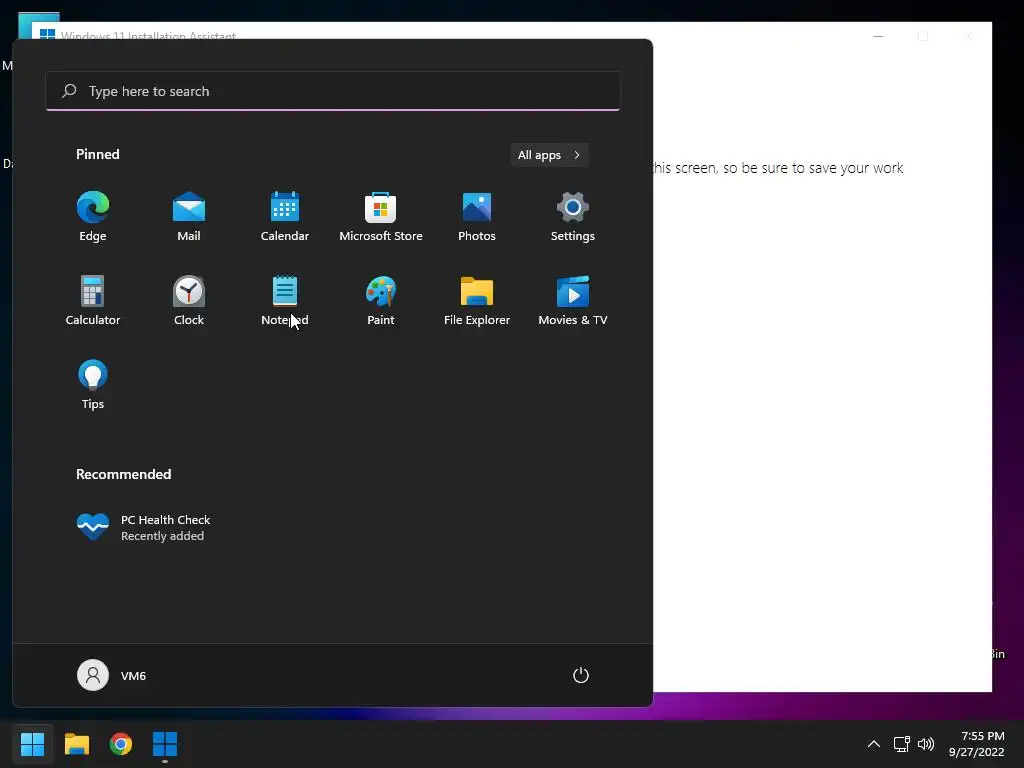Image resolution: width=1024 pixels, height=768 pixels.
Task: Open the Paint app
Action: coord(381,301)
